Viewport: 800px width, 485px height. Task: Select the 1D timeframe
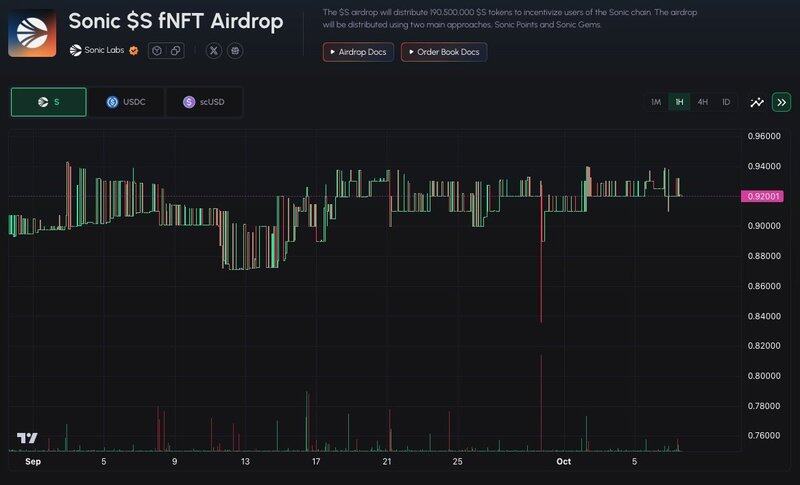point(726,102)
